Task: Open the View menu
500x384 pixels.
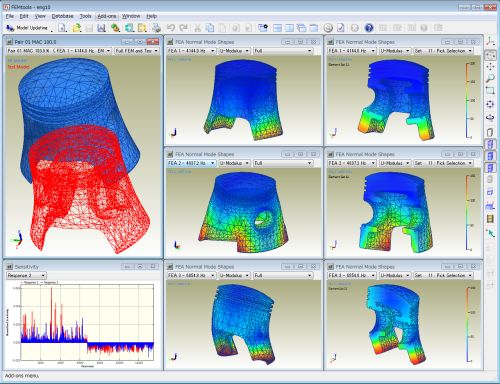Action: tap(40, 16)
